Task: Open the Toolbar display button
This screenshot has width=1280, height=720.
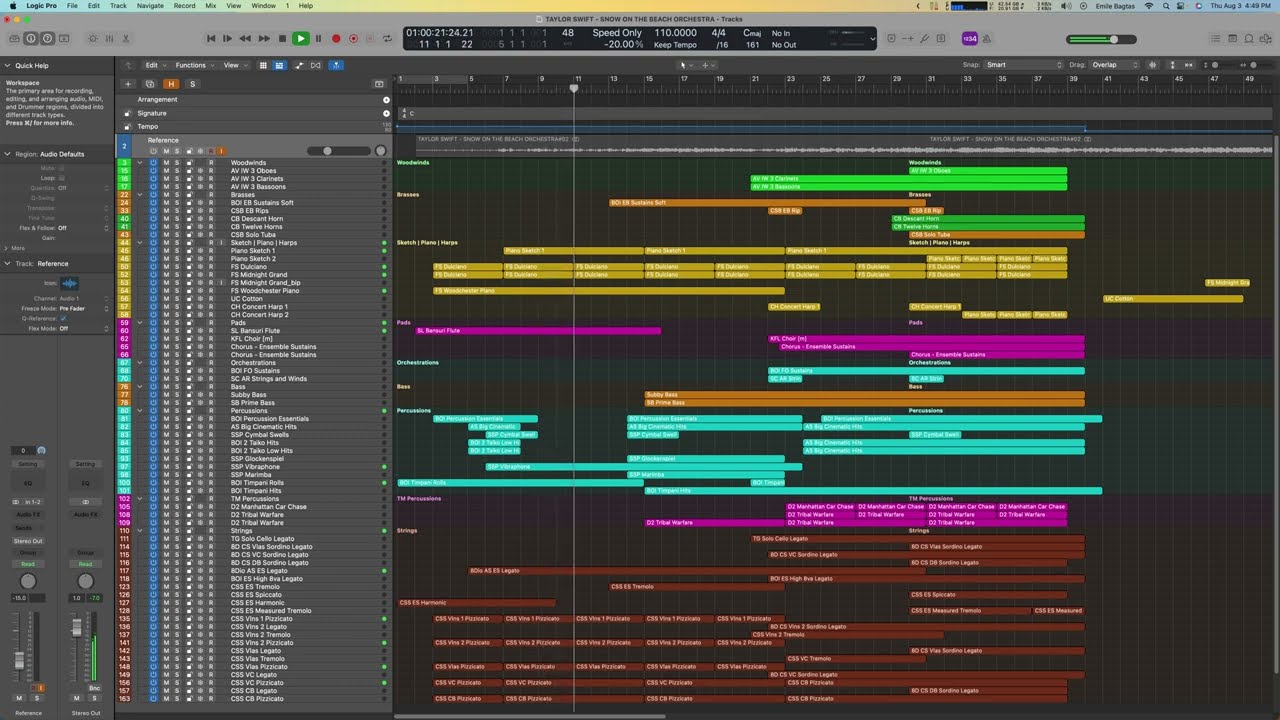Action: (x=66, y=39)
